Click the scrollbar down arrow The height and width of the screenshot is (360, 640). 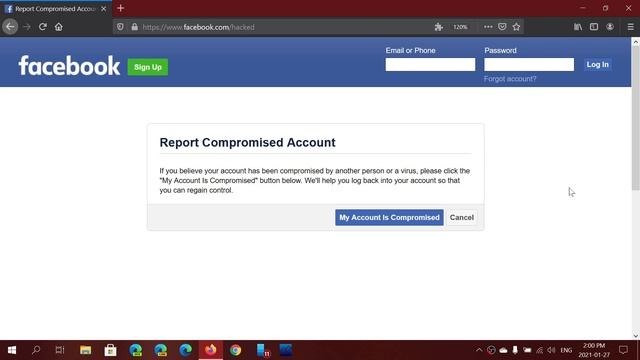tap(636, 336)
